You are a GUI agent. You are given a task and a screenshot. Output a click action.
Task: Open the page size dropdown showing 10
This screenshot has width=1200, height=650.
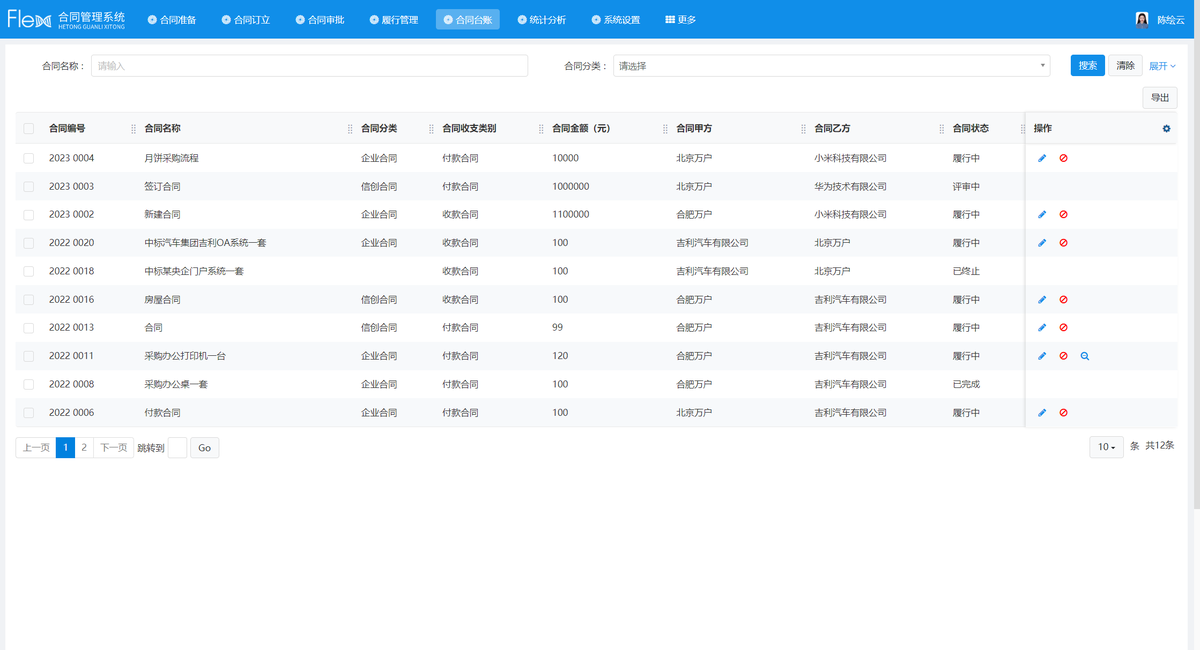(1106, 447)
